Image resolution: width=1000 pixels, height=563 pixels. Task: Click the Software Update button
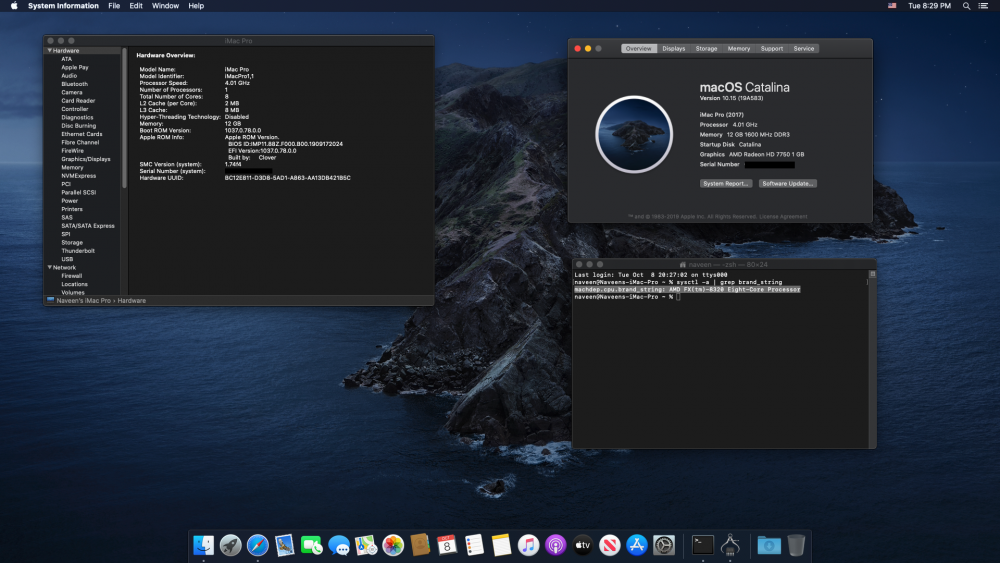788,184
